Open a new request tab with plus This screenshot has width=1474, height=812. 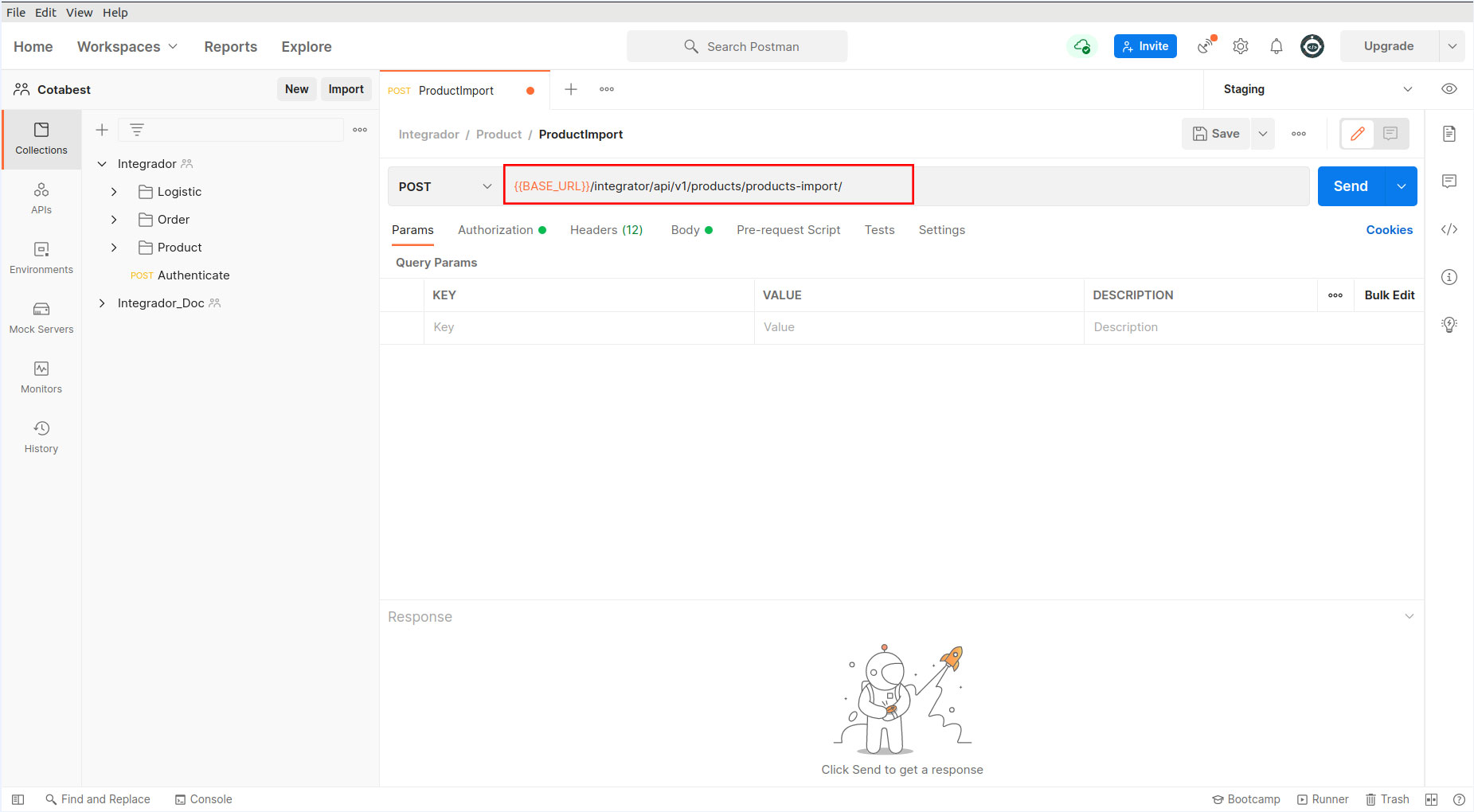(571, 89)
